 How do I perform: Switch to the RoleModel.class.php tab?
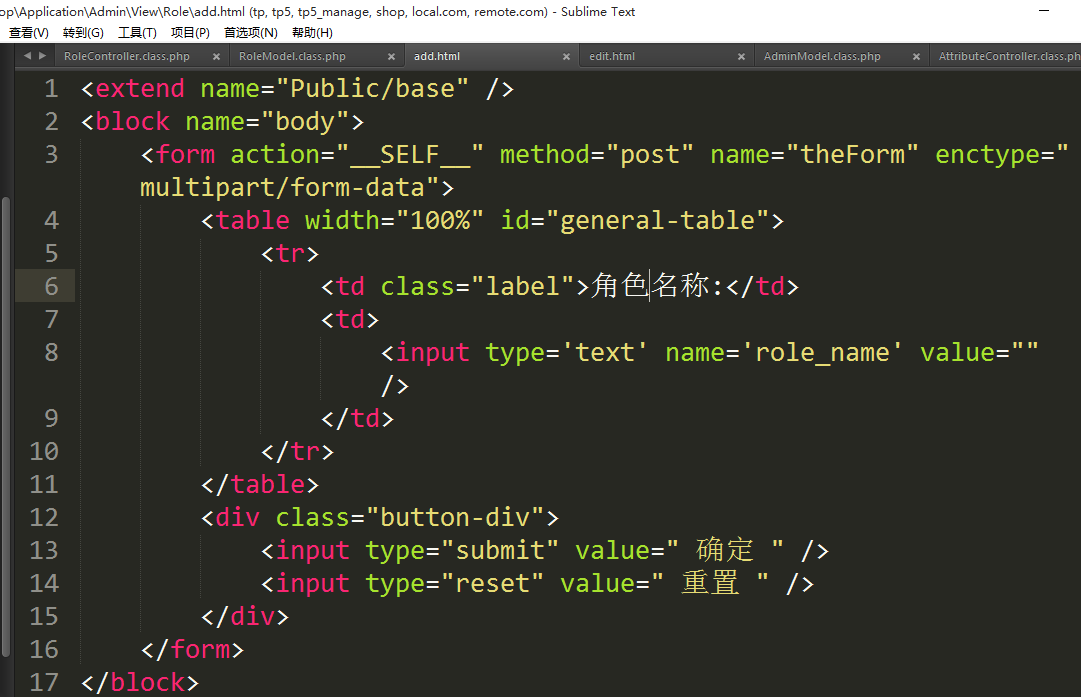coord(292,57)
